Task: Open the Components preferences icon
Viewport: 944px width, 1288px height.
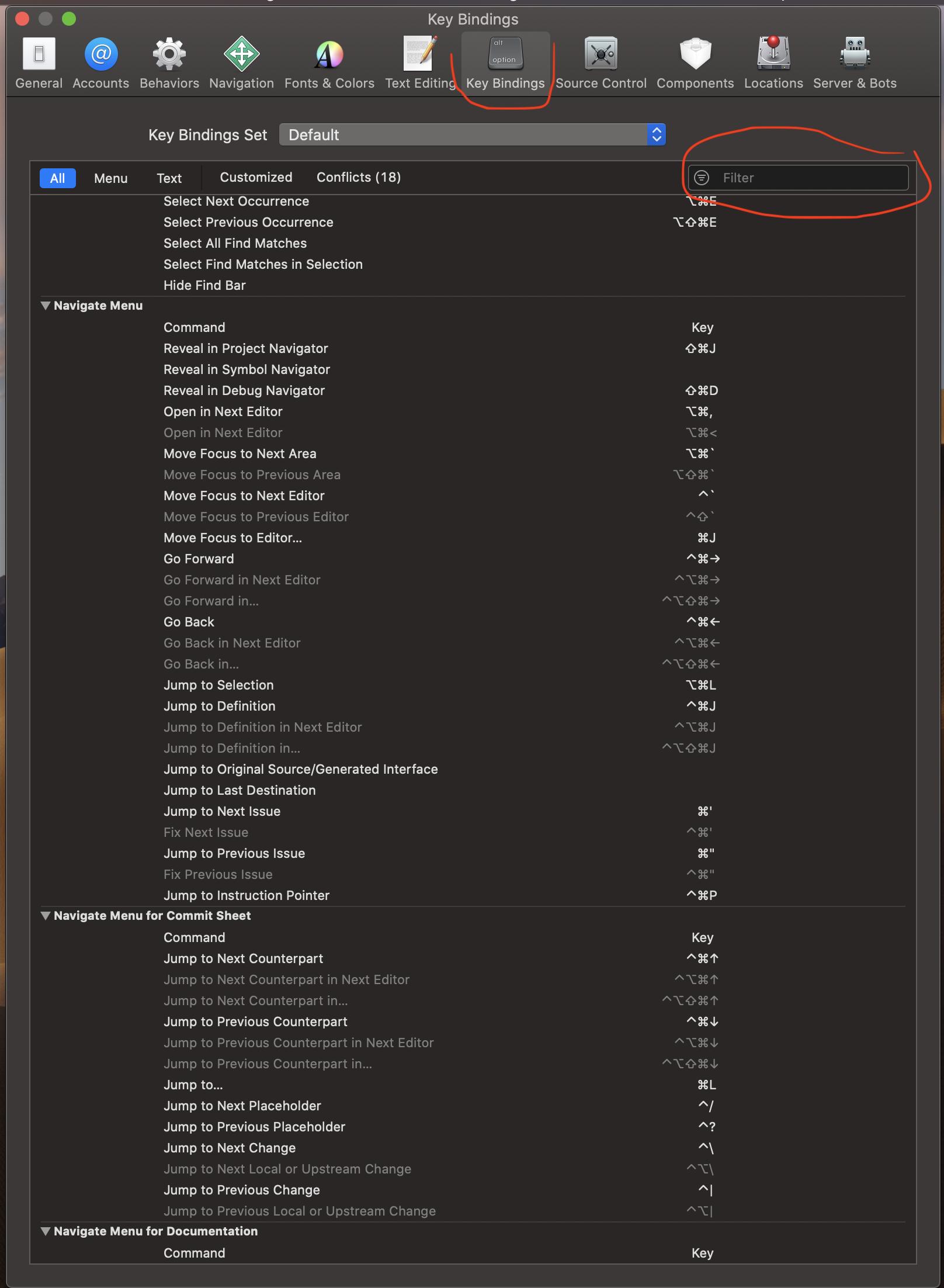Action: tap(695, 54)
